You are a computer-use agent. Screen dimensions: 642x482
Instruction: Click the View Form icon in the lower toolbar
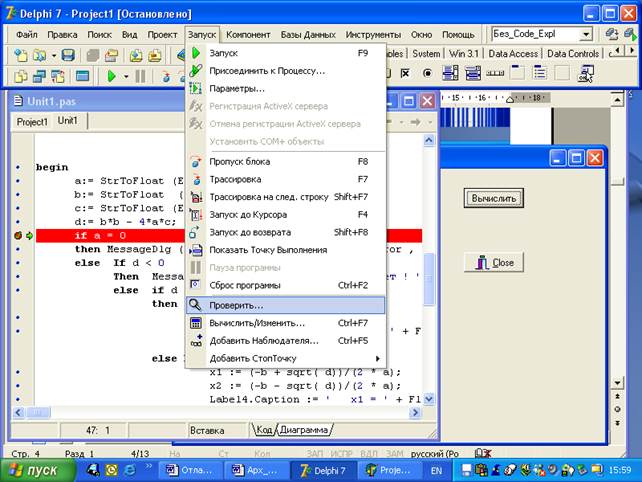(39, 76)
